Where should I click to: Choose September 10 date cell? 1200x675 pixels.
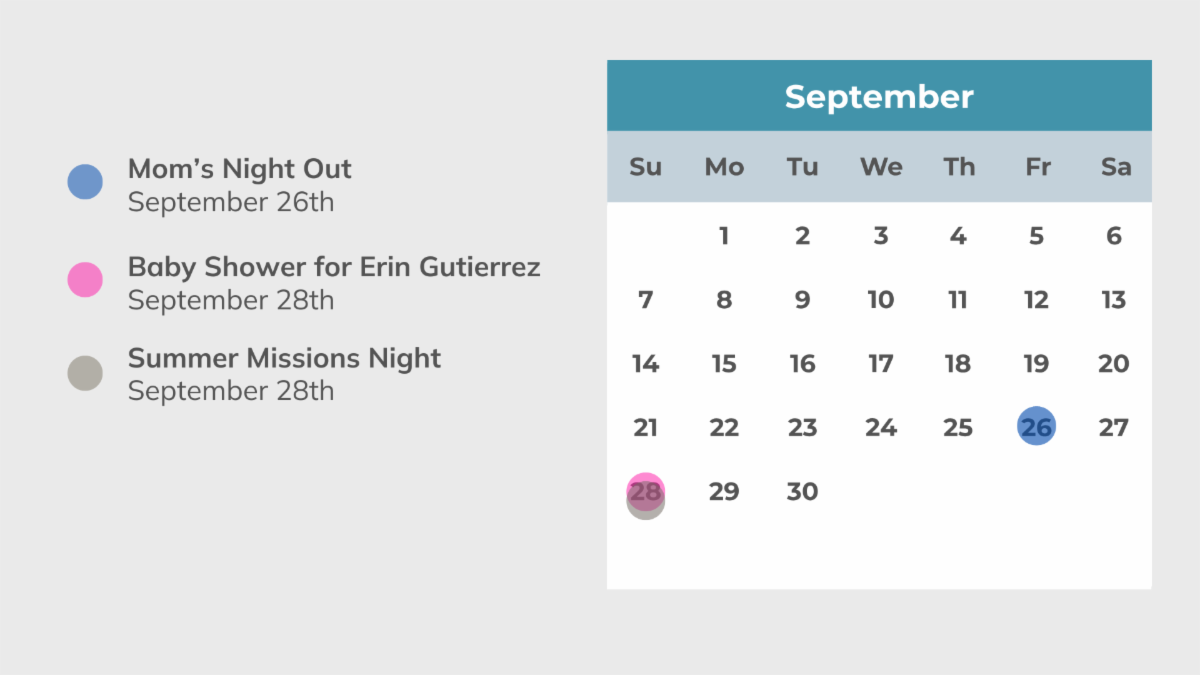pyautogui.click(x=880, y=300)
